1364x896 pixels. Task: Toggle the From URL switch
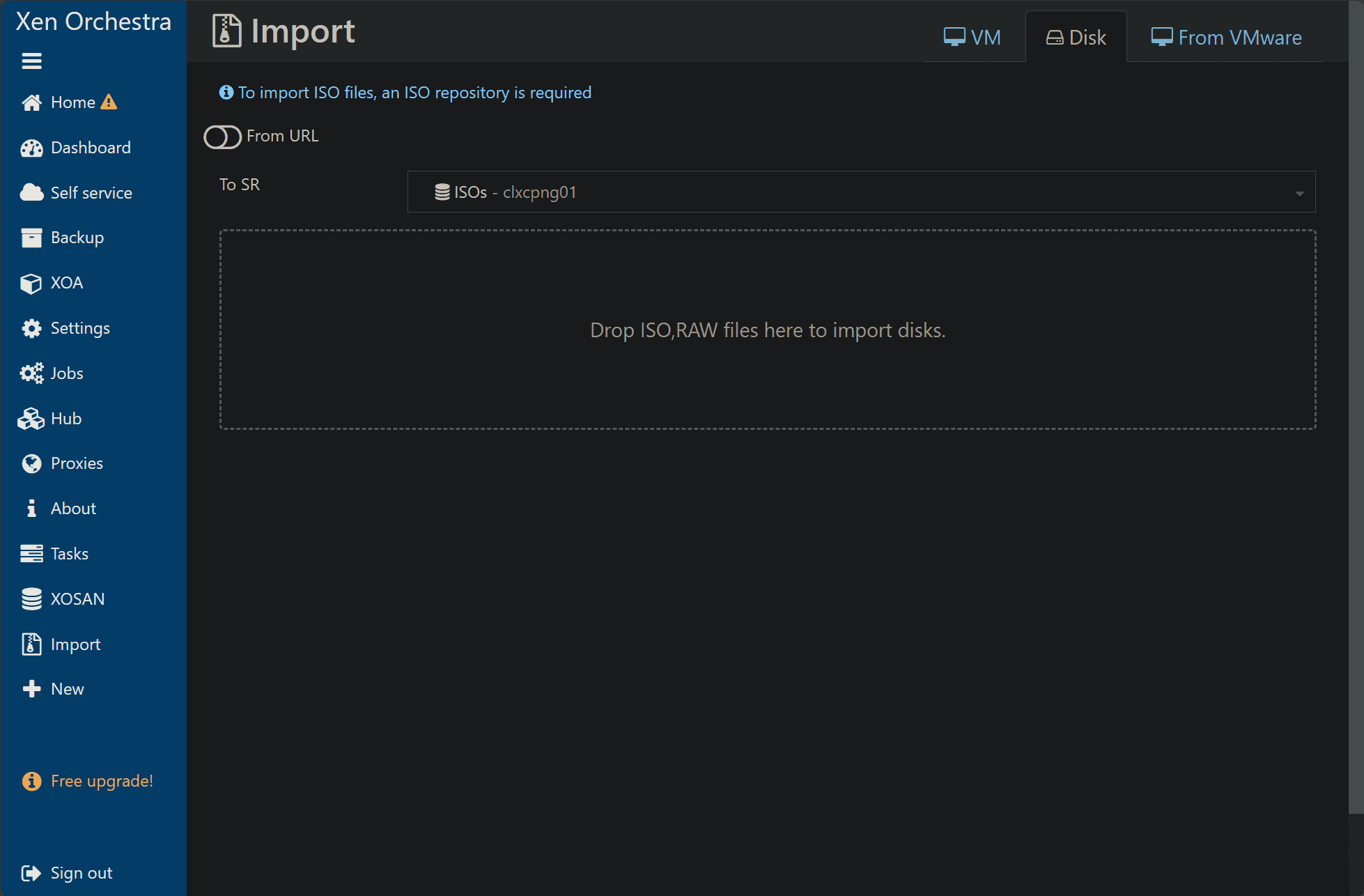[222, 136]
